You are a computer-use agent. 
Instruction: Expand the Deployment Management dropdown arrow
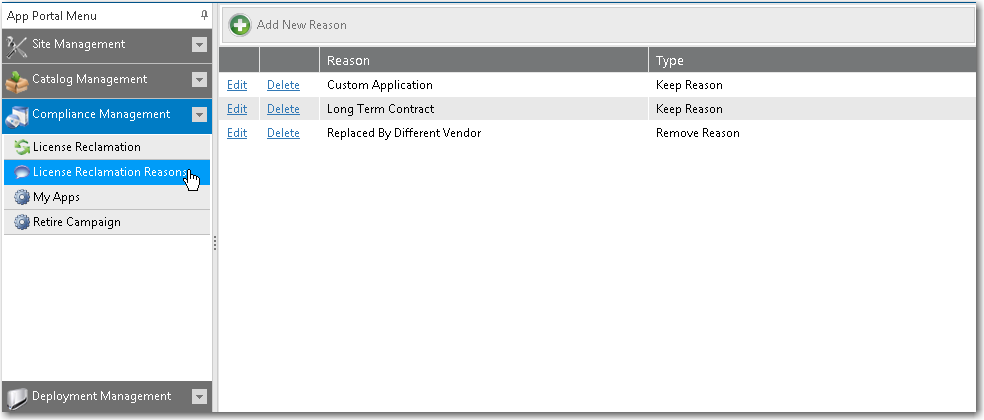[199, 397]
